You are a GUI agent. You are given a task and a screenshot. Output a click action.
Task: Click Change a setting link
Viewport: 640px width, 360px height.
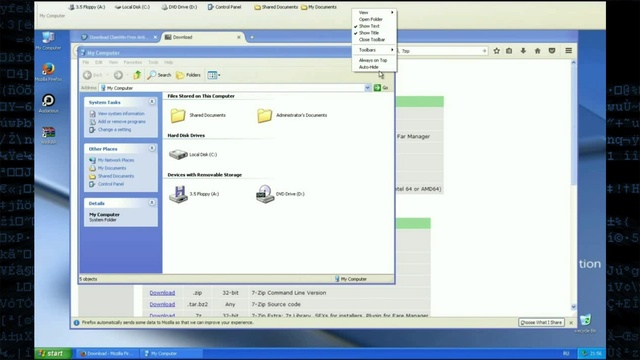click(114, 129)
